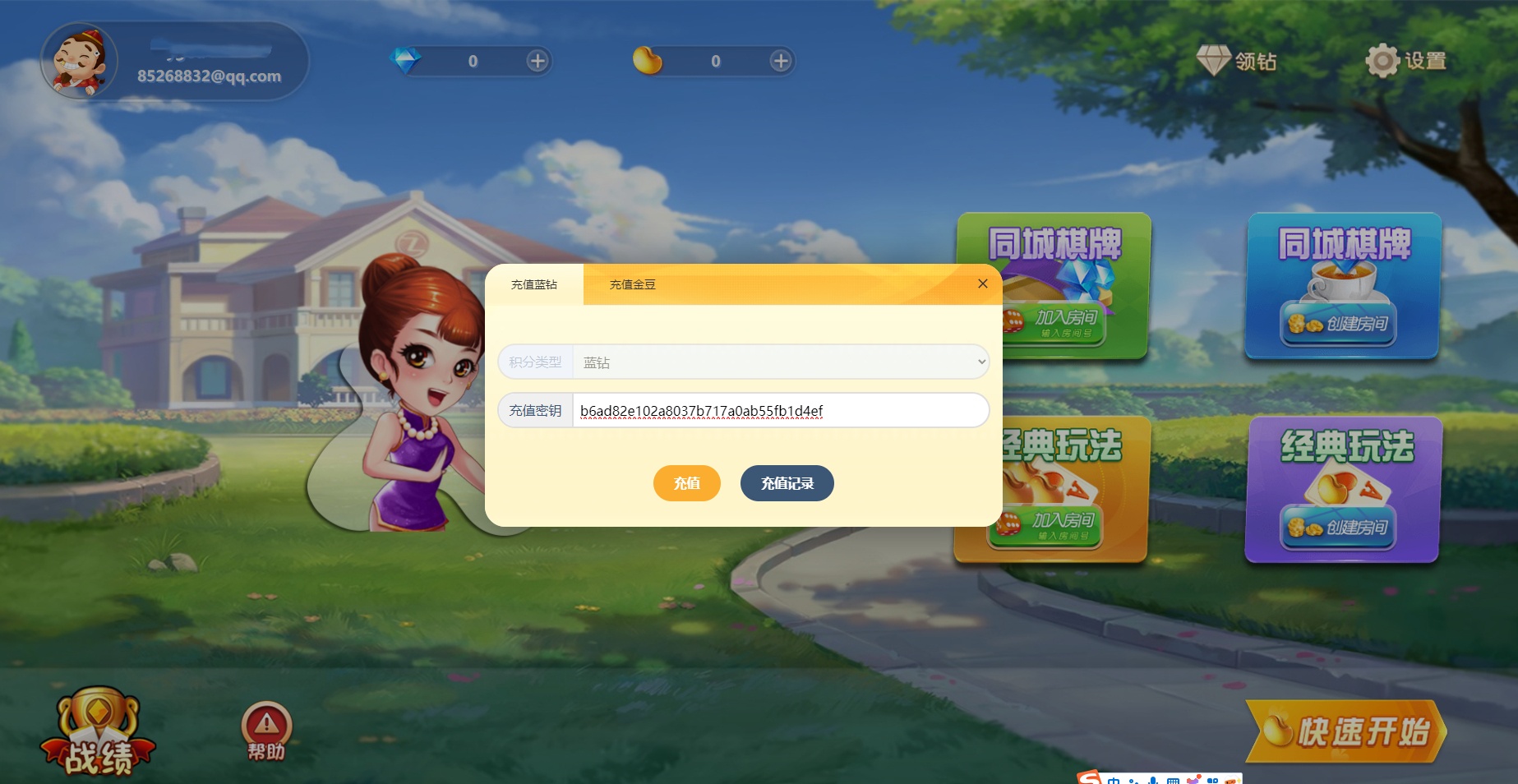This screenshot has height=784, width=1518.
Task: Expand the 积分类型 dropdown
Action: click(780, 362)
